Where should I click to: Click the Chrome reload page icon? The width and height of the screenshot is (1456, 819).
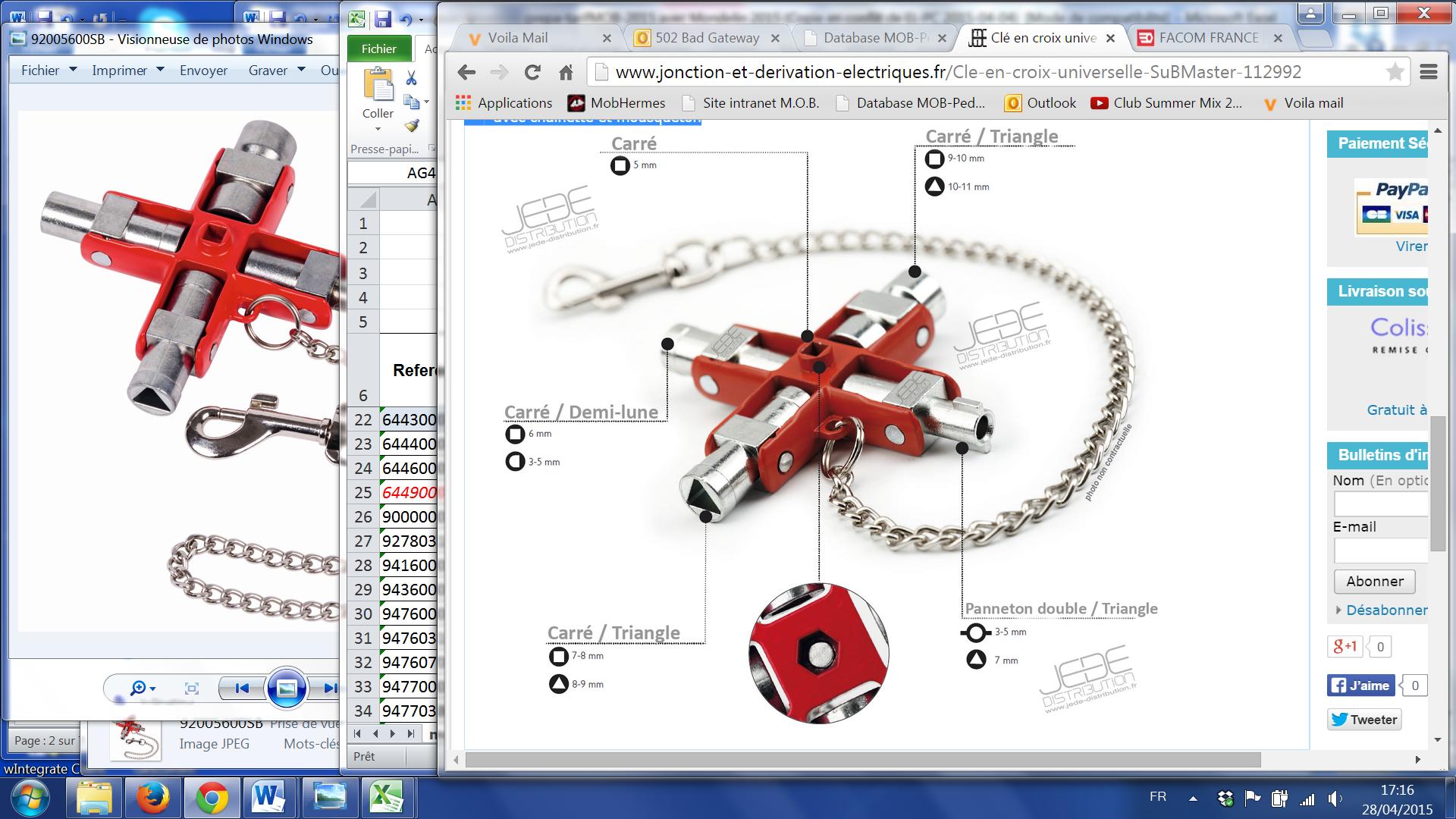532,72
